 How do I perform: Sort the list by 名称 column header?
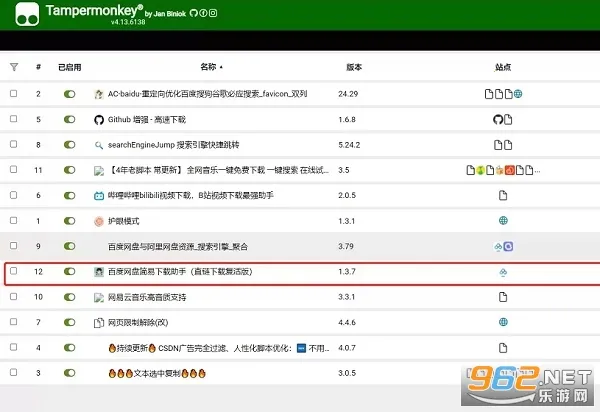[210, 68]
